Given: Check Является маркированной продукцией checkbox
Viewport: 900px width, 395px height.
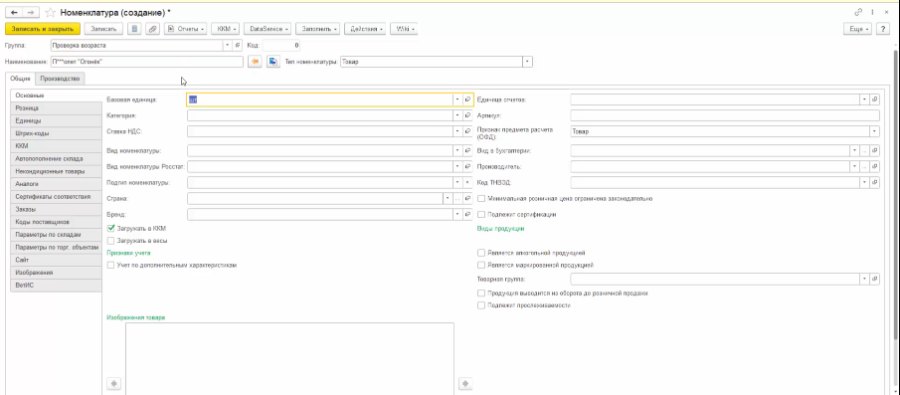Looking at the screenshot, I should [481, 265].
